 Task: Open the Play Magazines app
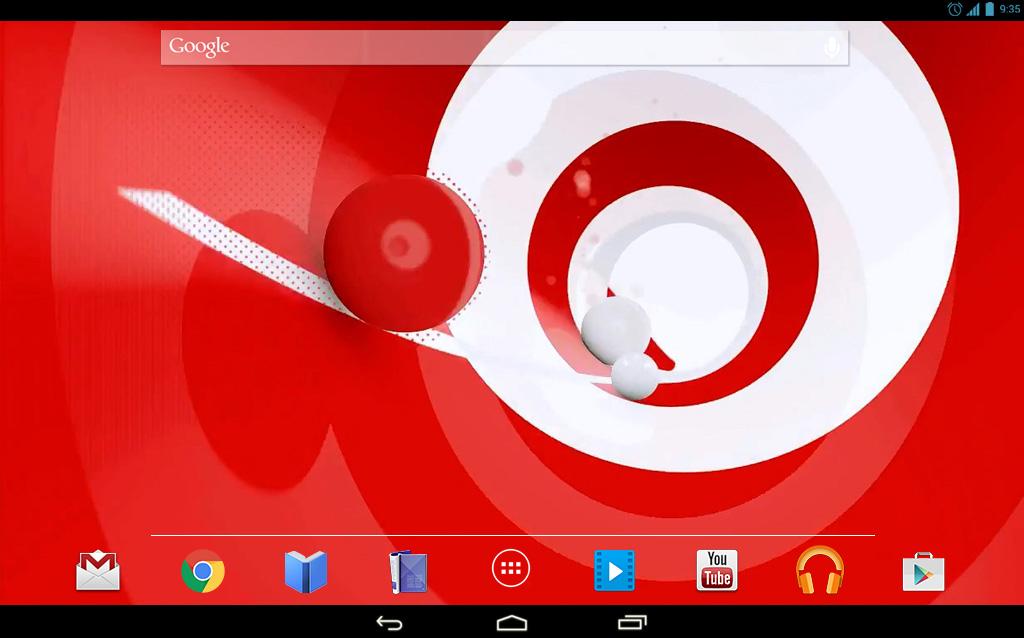point(408,571)
